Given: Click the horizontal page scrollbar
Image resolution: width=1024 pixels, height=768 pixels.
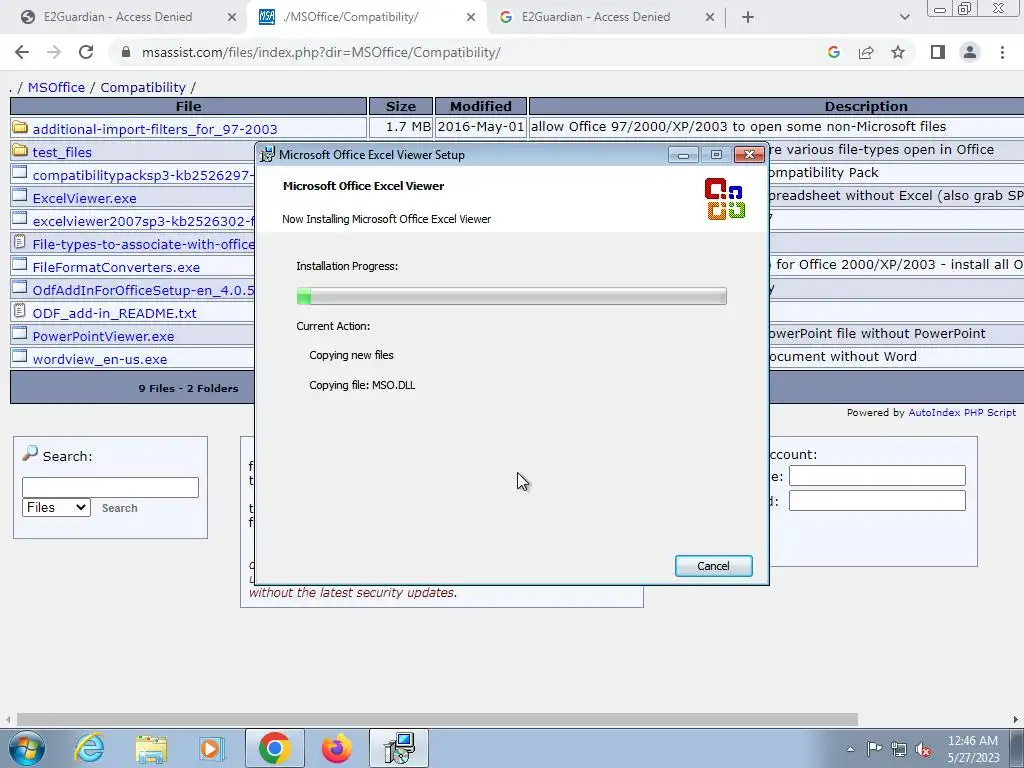Looking at the screenshot, I should 436,720.
